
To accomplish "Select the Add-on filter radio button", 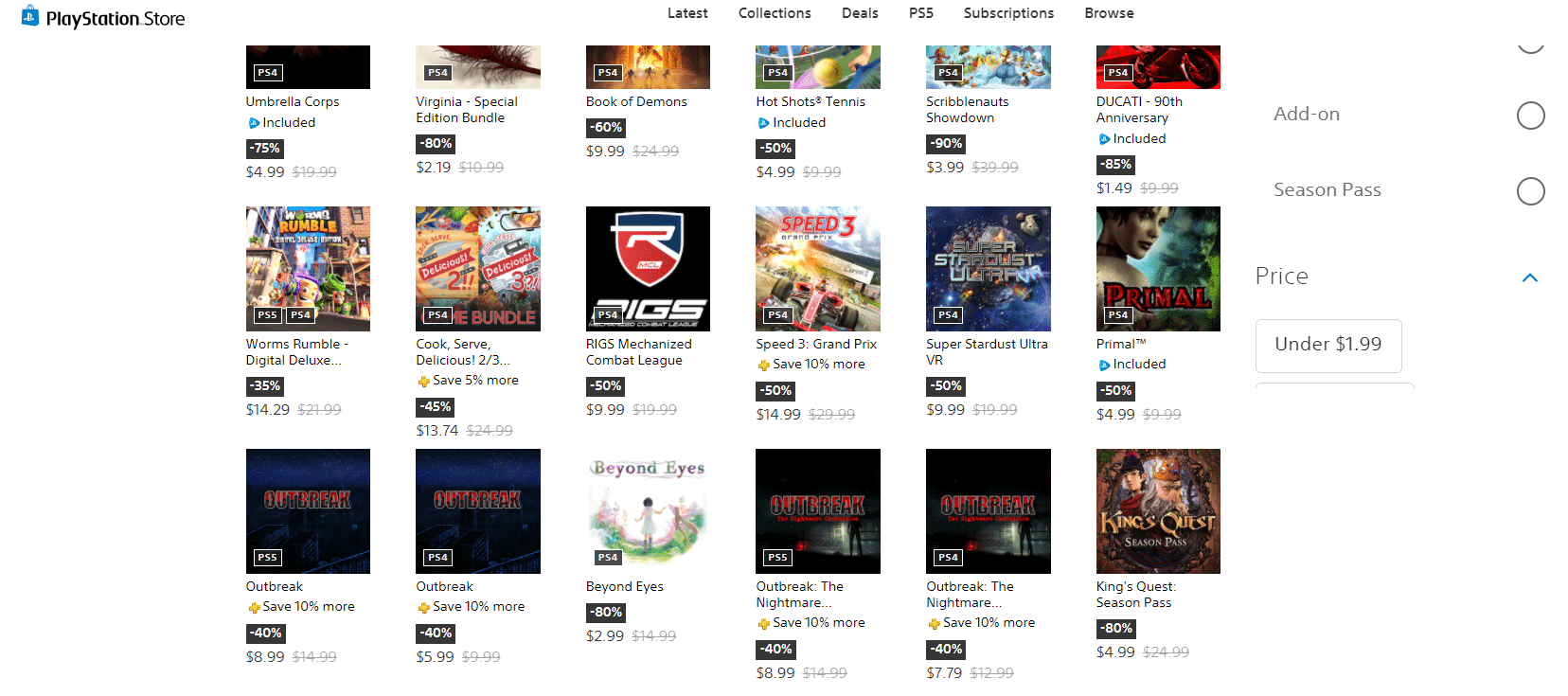I will point(1530,116).
